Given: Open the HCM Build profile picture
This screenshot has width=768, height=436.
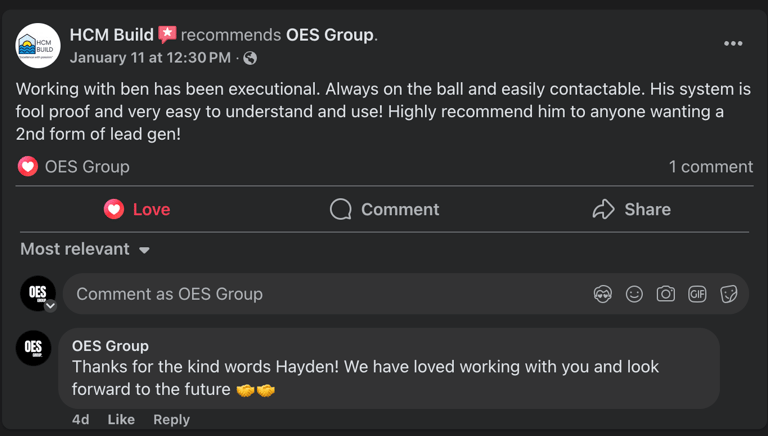Looking at the screenshot, I should coord(38,45).
